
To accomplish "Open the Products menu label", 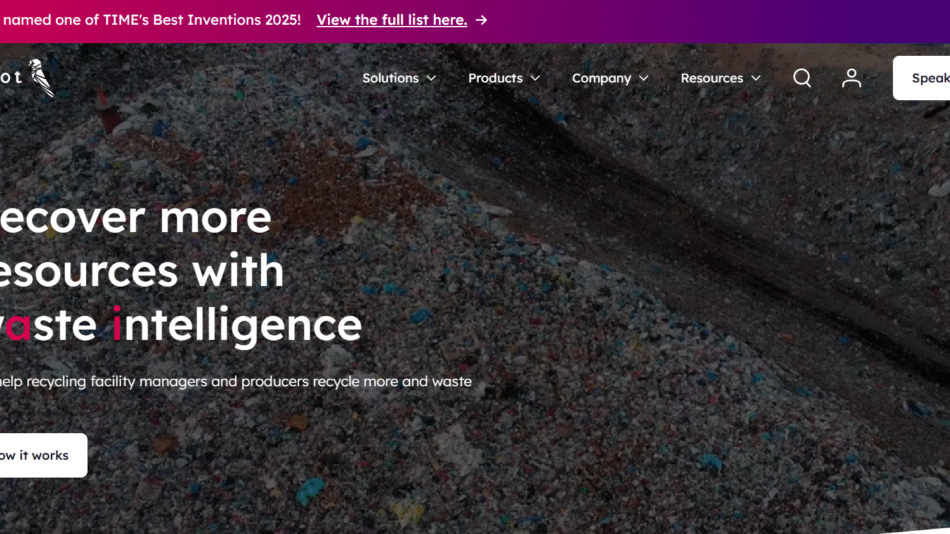I will [x=495, y=78].
